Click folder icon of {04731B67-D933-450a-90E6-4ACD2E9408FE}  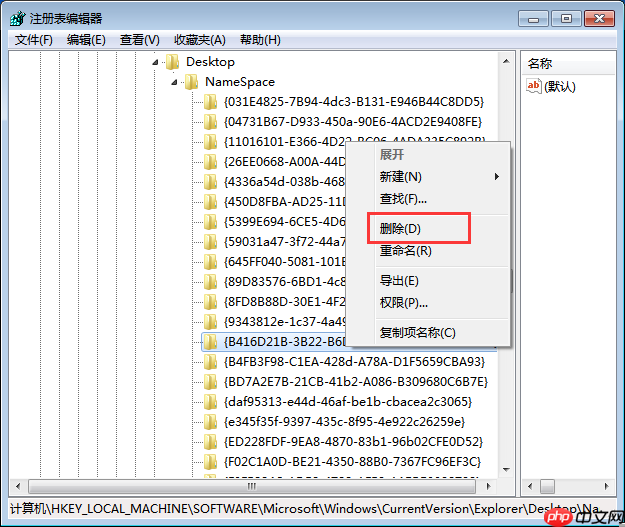[x=210, y=122]
